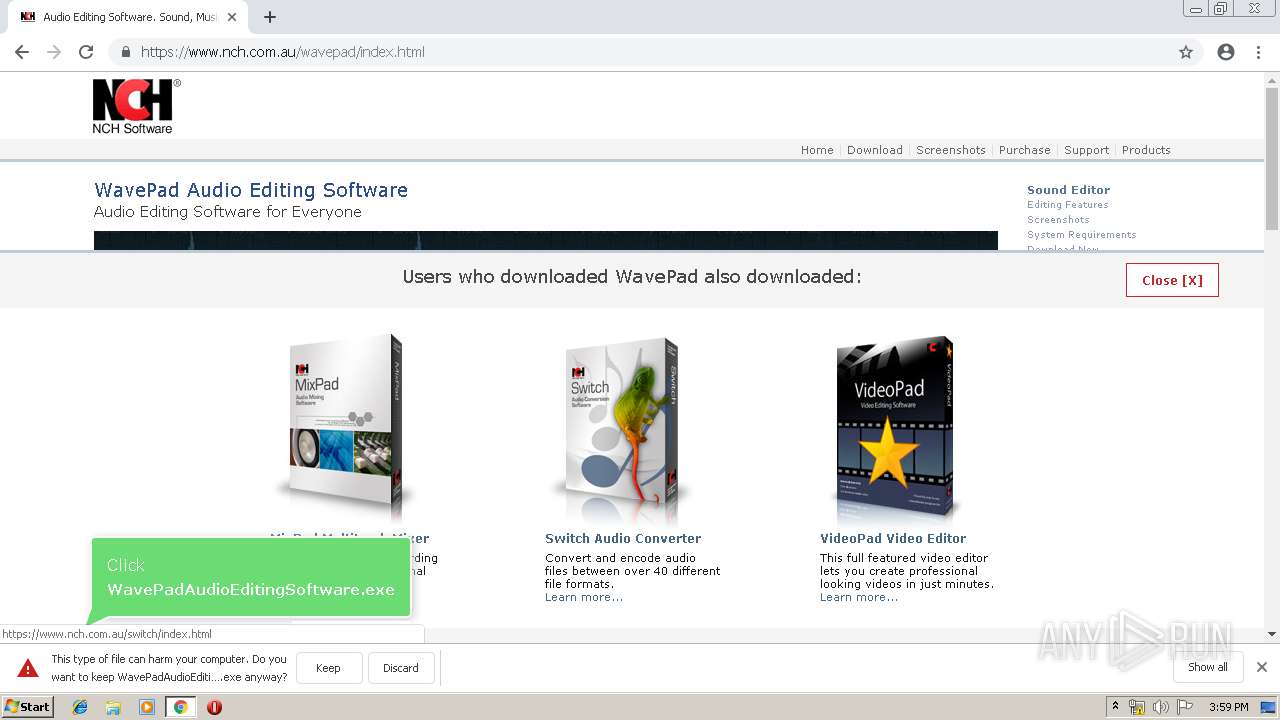Open the Products navigation link
This screenshot has width=1280, height=720.
[x=1146, y=150]
